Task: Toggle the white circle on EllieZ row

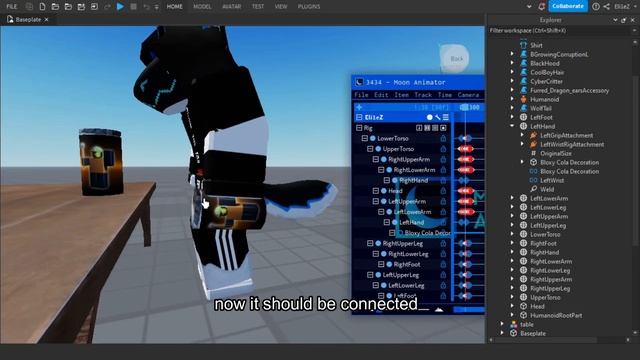Action: [x=430, y=118]
